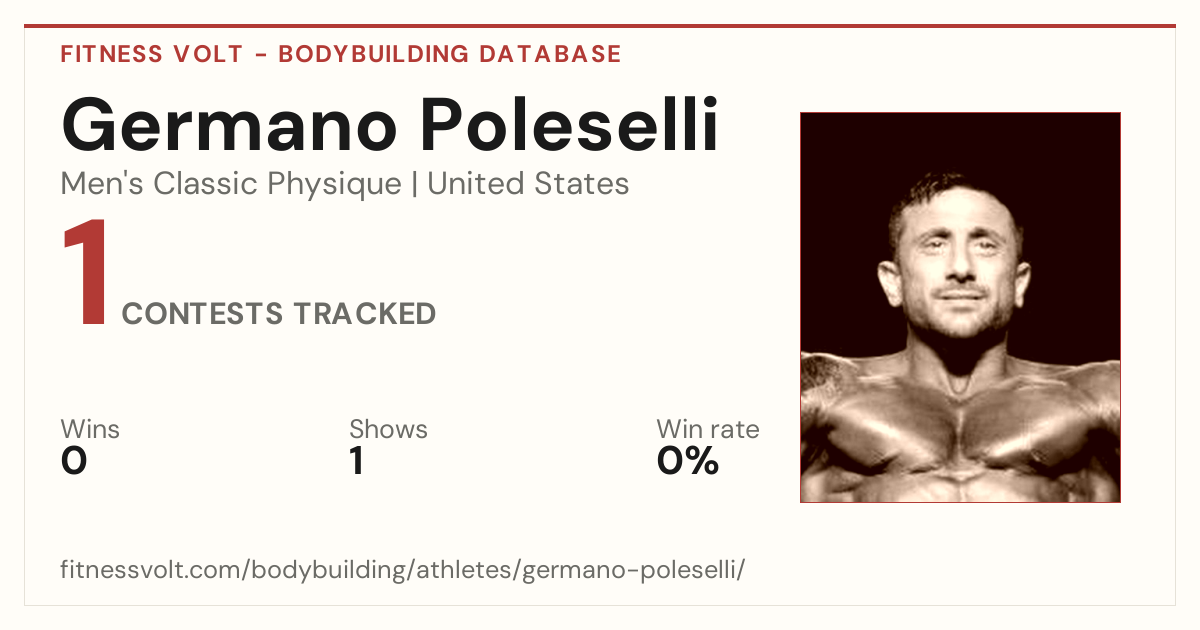The width and height of the screenshot is (1200, 630).
Task: Click the Shows label
Action: [x=388, y=430]
